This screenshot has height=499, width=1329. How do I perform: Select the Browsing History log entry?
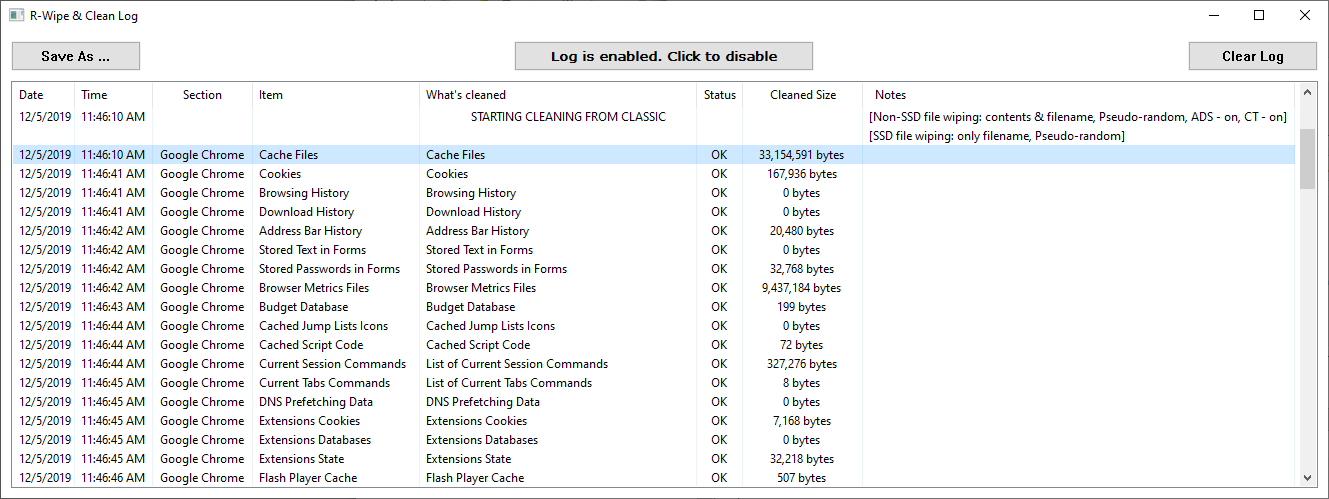(654, 193)
